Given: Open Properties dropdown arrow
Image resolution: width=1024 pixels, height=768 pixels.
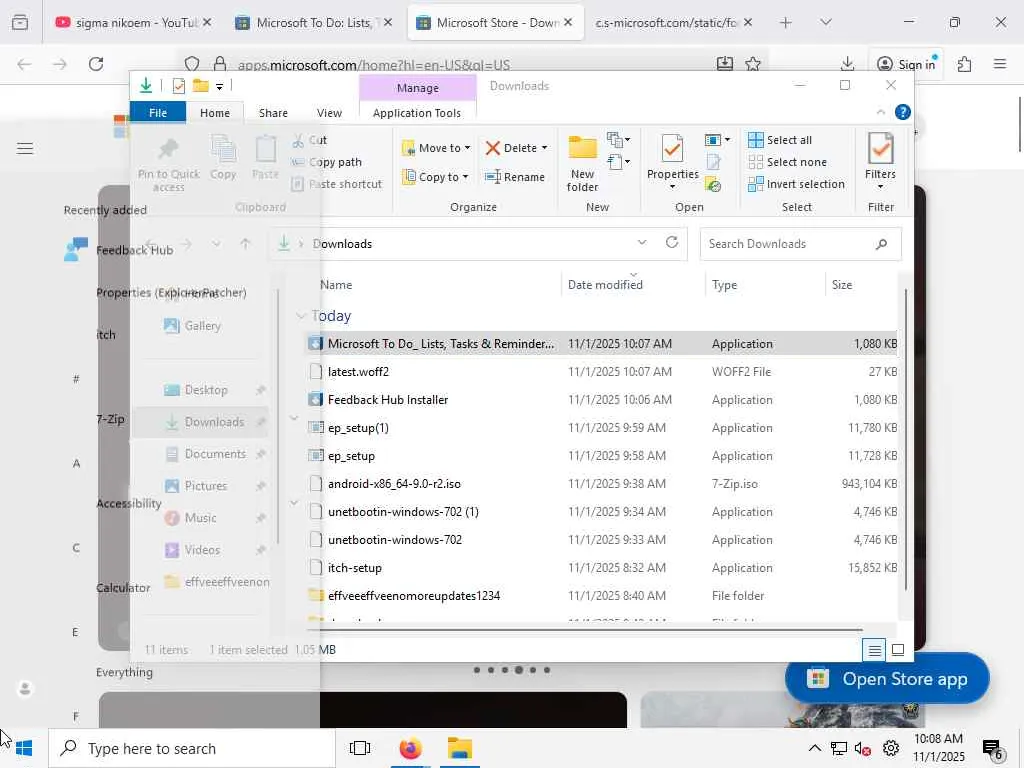Looking at the screenshot, I should 672,187.
